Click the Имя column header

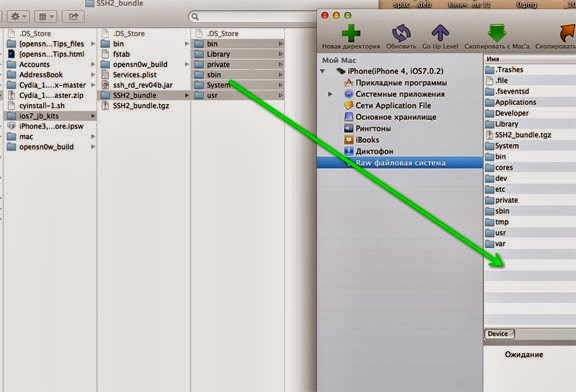tap(492, 59)
